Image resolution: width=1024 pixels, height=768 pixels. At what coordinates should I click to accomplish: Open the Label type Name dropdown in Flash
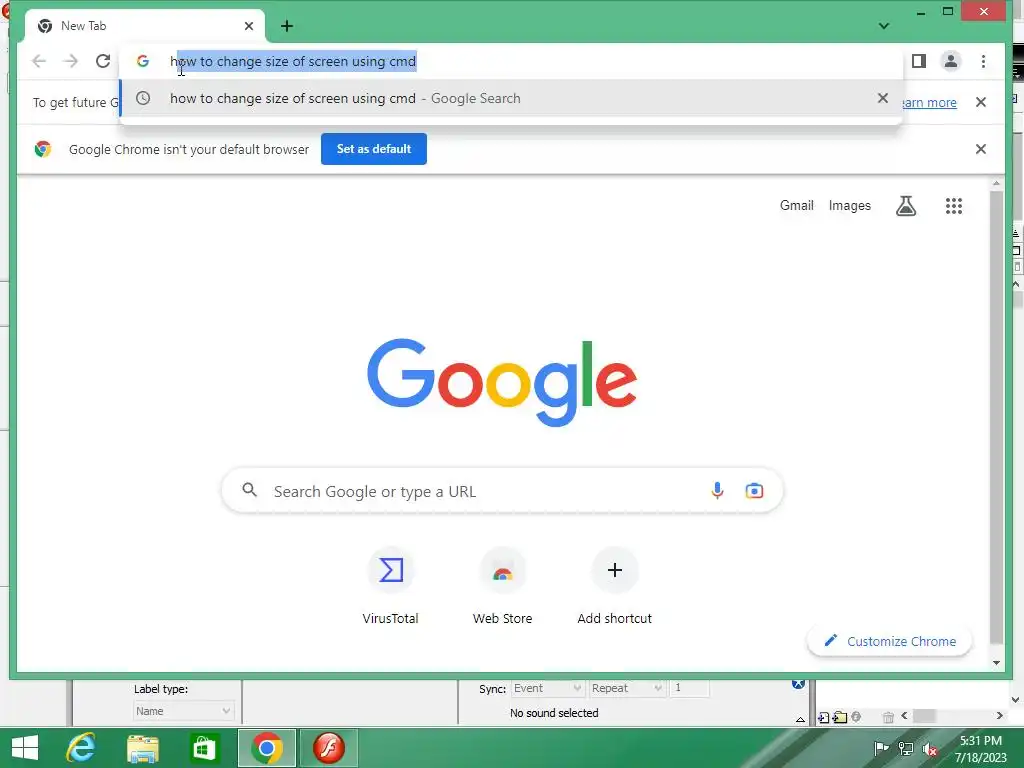183,711
